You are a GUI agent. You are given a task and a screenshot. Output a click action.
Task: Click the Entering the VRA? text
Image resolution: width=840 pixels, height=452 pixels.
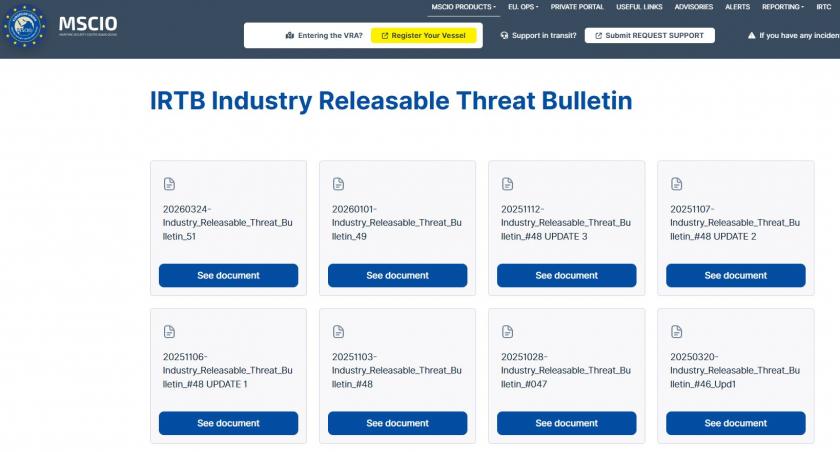point(330,35)
